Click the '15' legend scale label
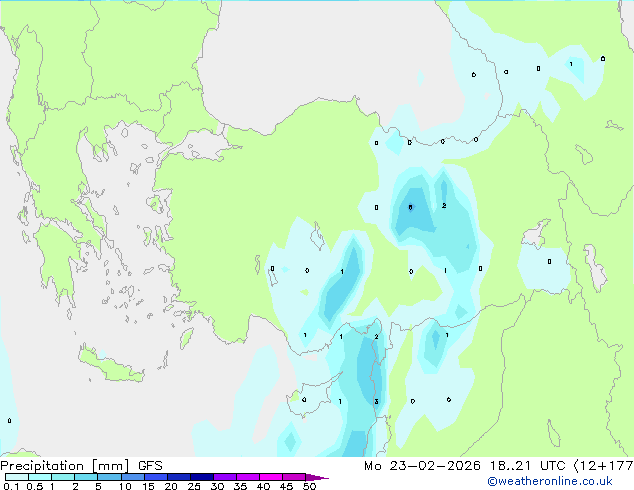 point(148,486)
